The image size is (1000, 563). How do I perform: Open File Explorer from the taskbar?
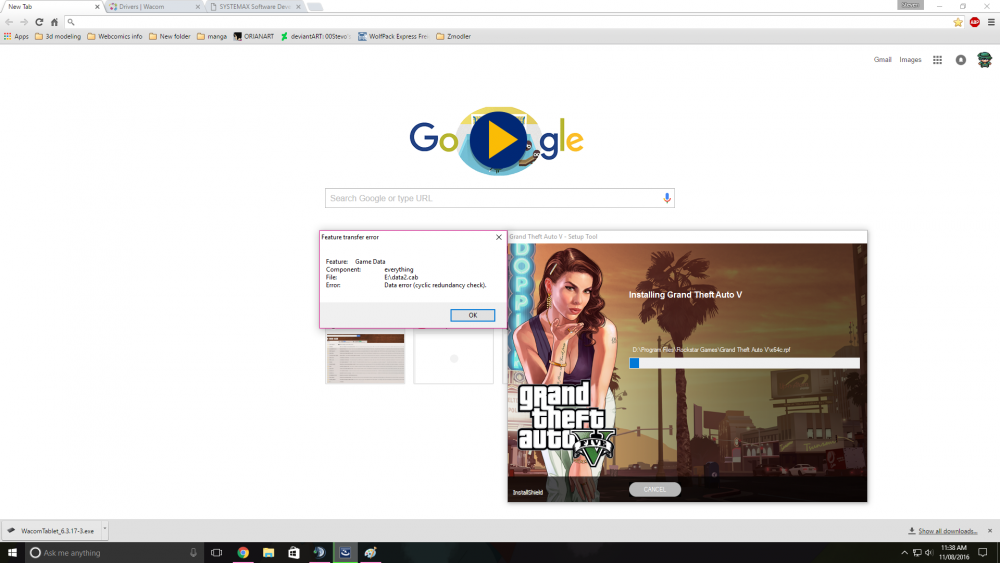point(268,552)
